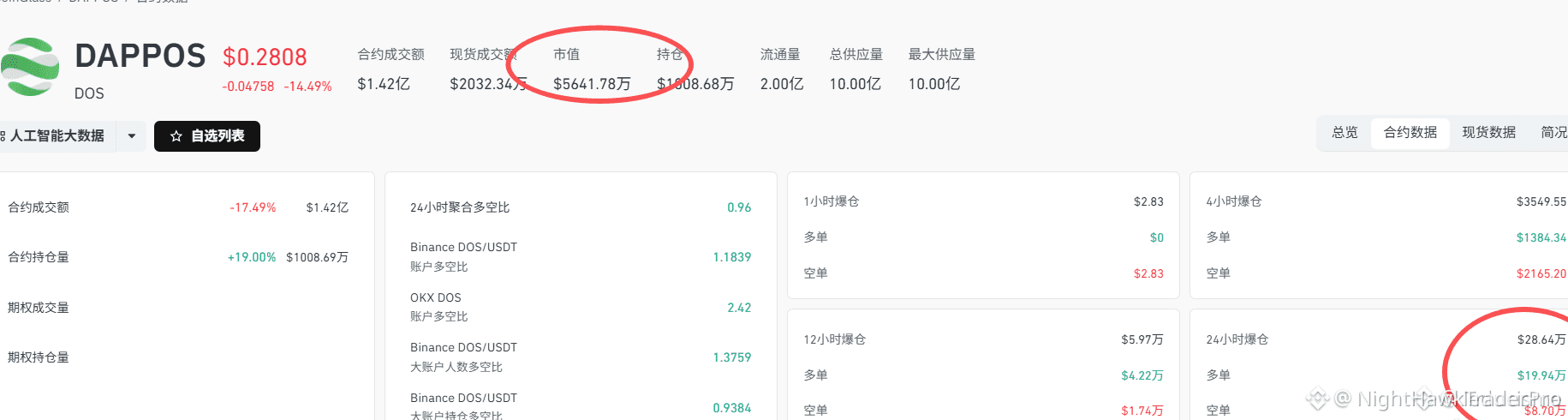This screenshot has height=420, width=1568.
Task: Click the 总供应量 value 10.00亿
Action: 855,84
